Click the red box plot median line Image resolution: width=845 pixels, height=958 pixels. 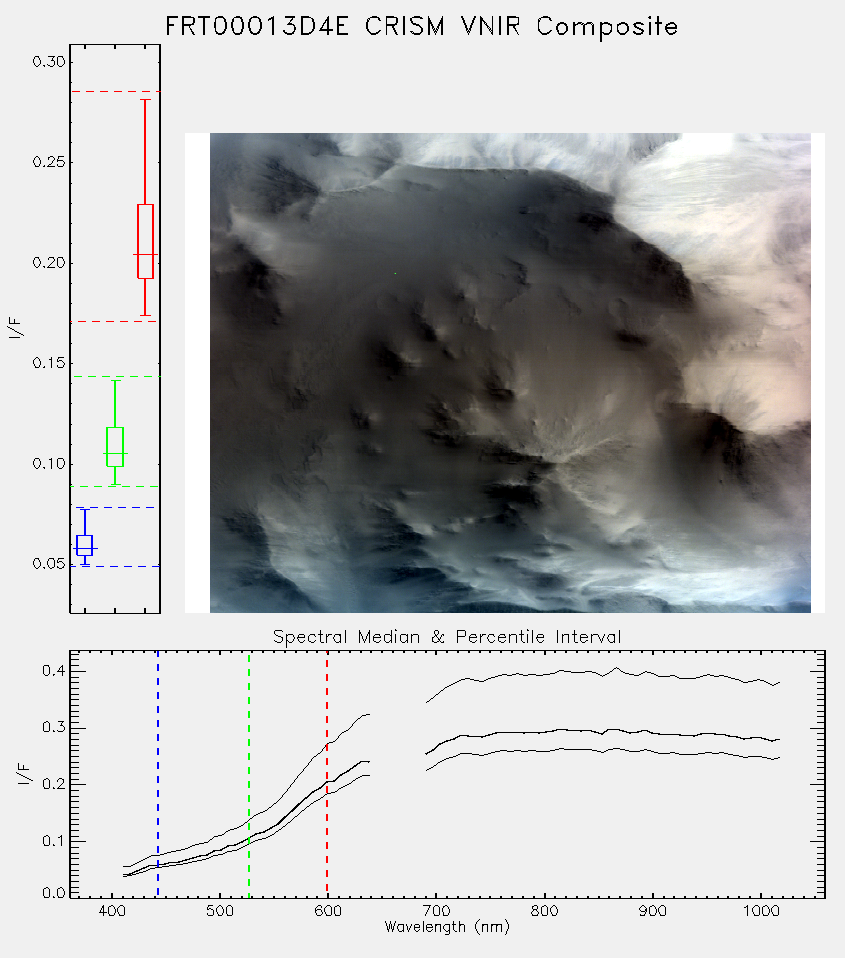[145, 254]
